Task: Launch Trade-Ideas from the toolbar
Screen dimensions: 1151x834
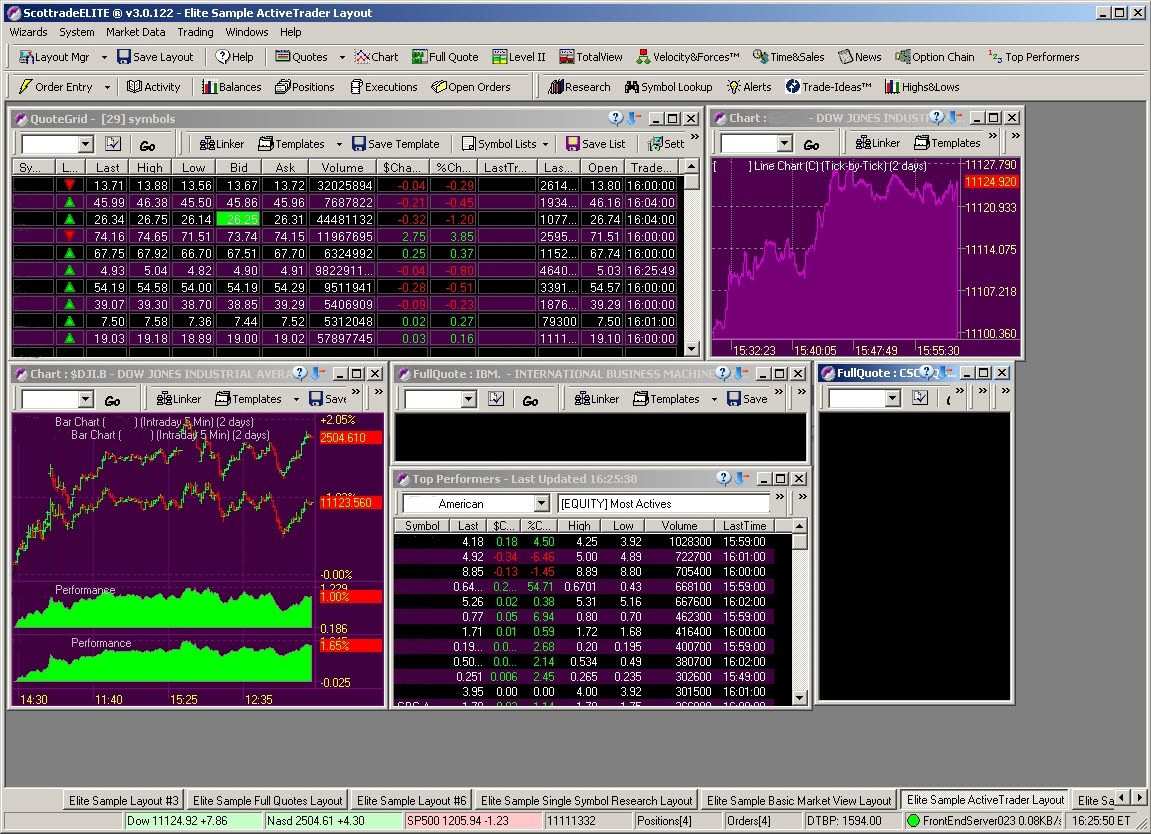Action: (828, 87)
